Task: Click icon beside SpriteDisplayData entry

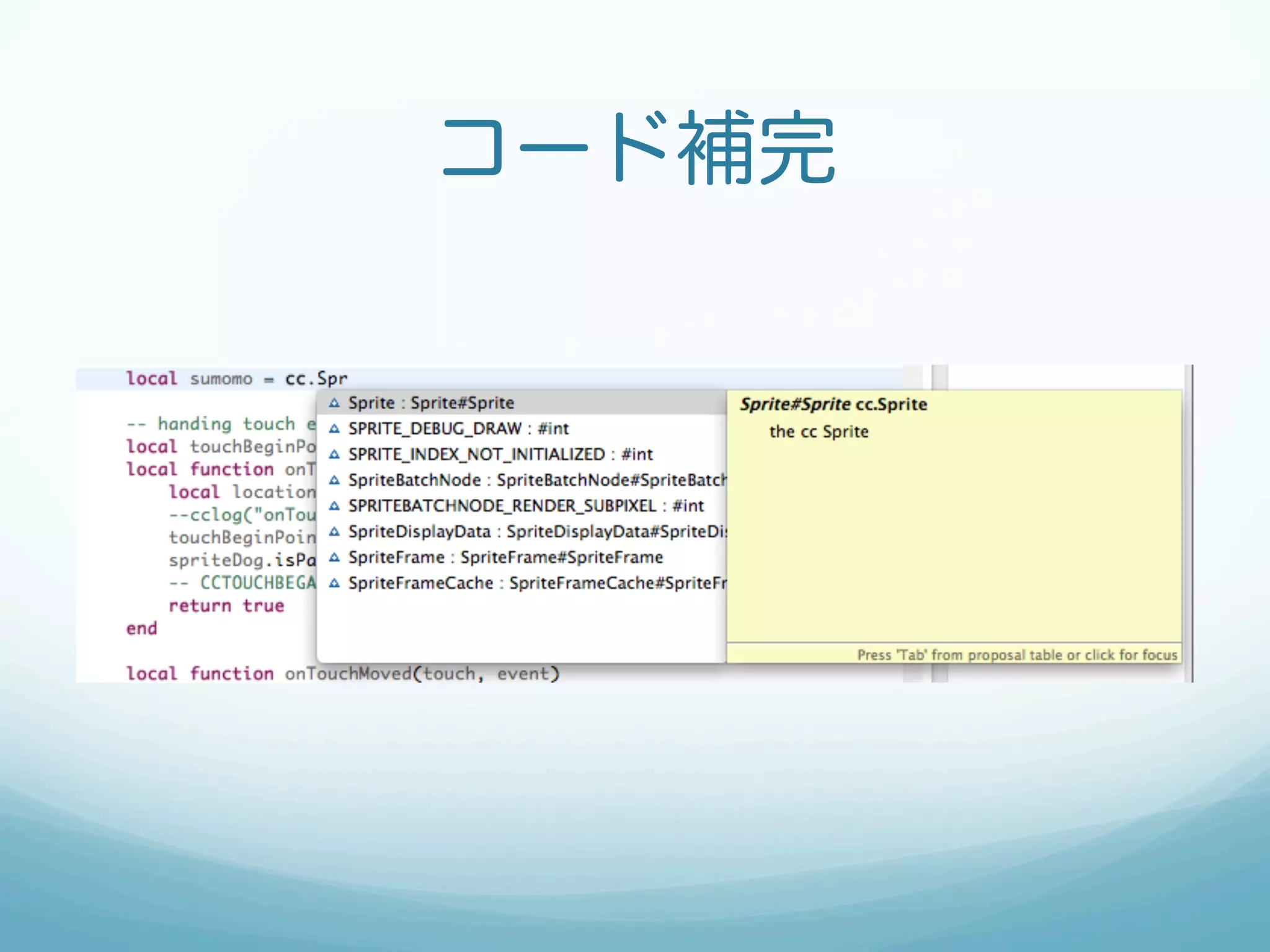Action: pos(334,532)
